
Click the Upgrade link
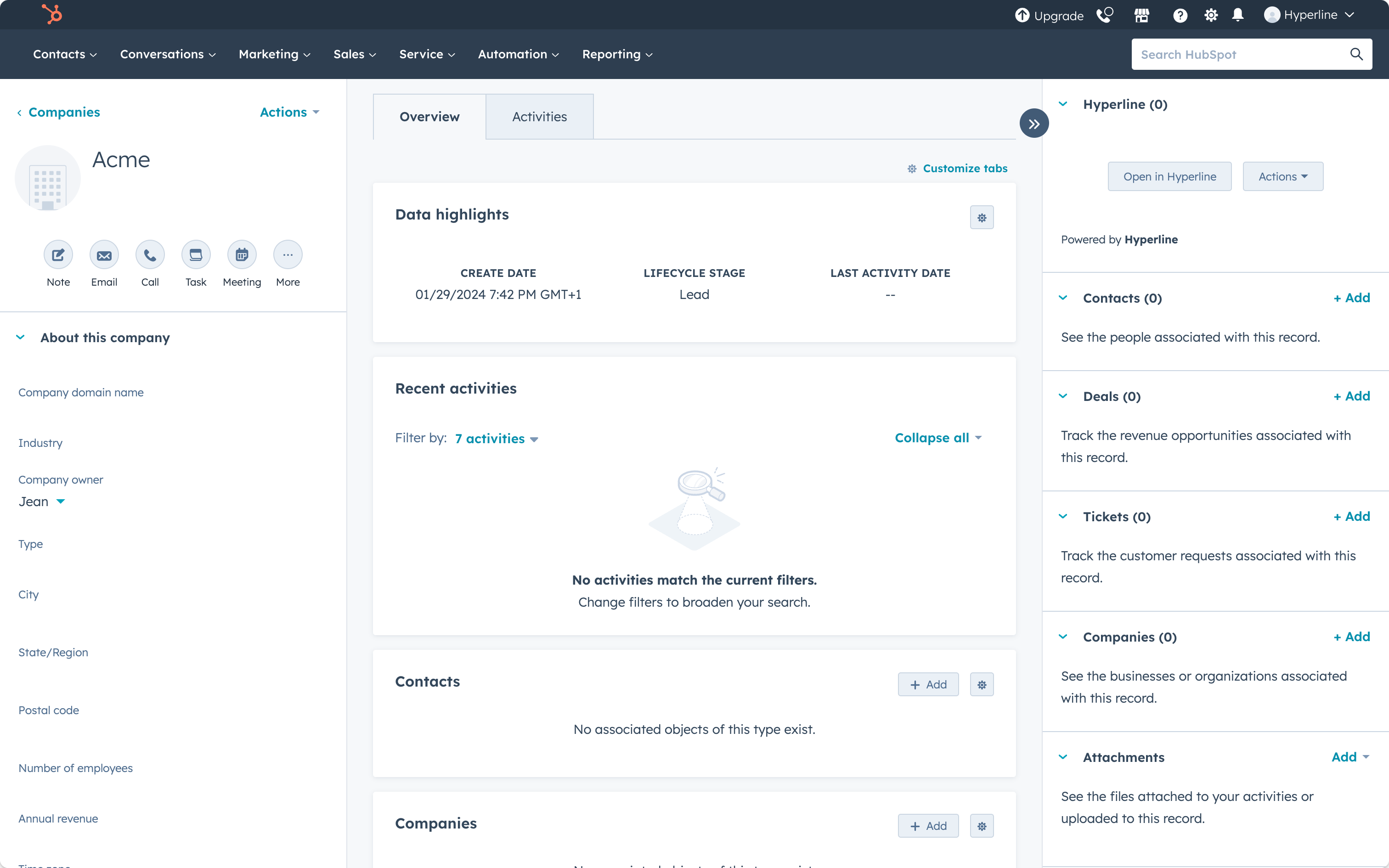1049,16
